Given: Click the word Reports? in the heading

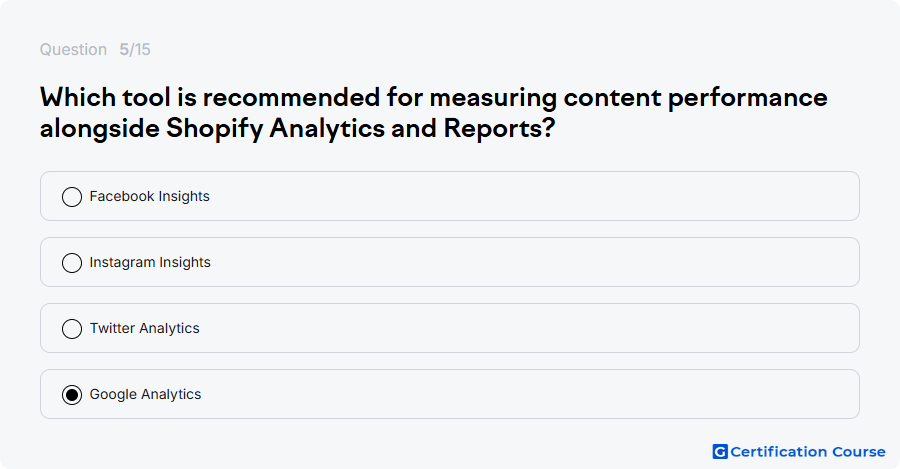Looking at the screenshot, I should (x=499, y=128).
